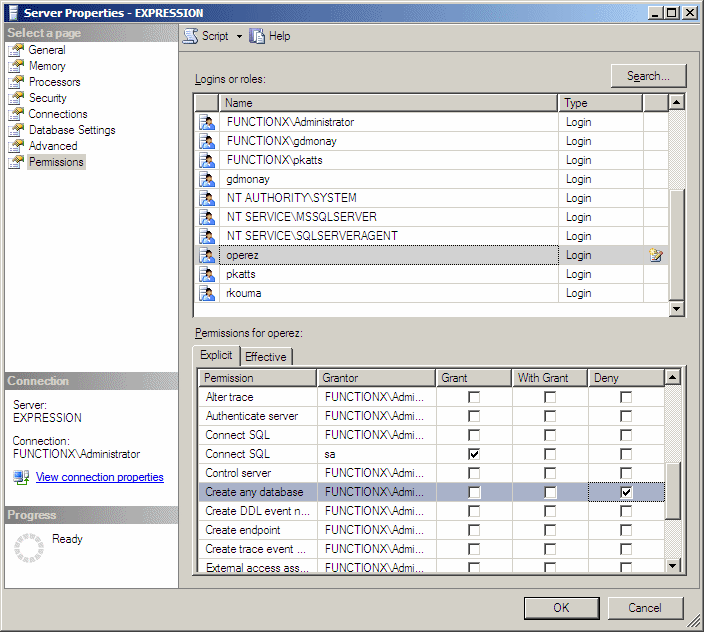704x632 pixels.
Task: Click login icon for FUNCTIONX\Administrator
Action: point(207,122)
